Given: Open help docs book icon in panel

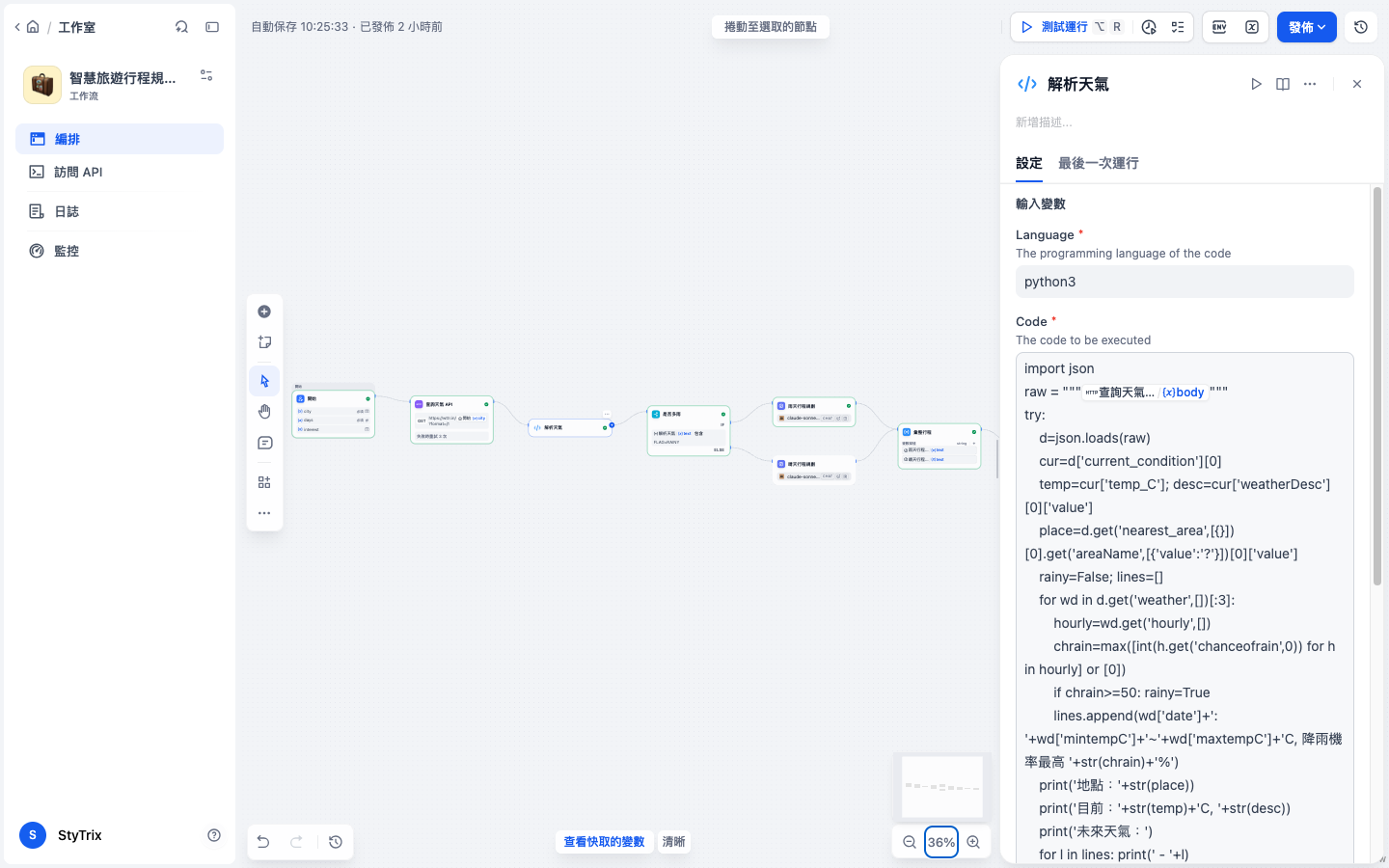Looking at the screenshot, I should [x=1283, y=84].
